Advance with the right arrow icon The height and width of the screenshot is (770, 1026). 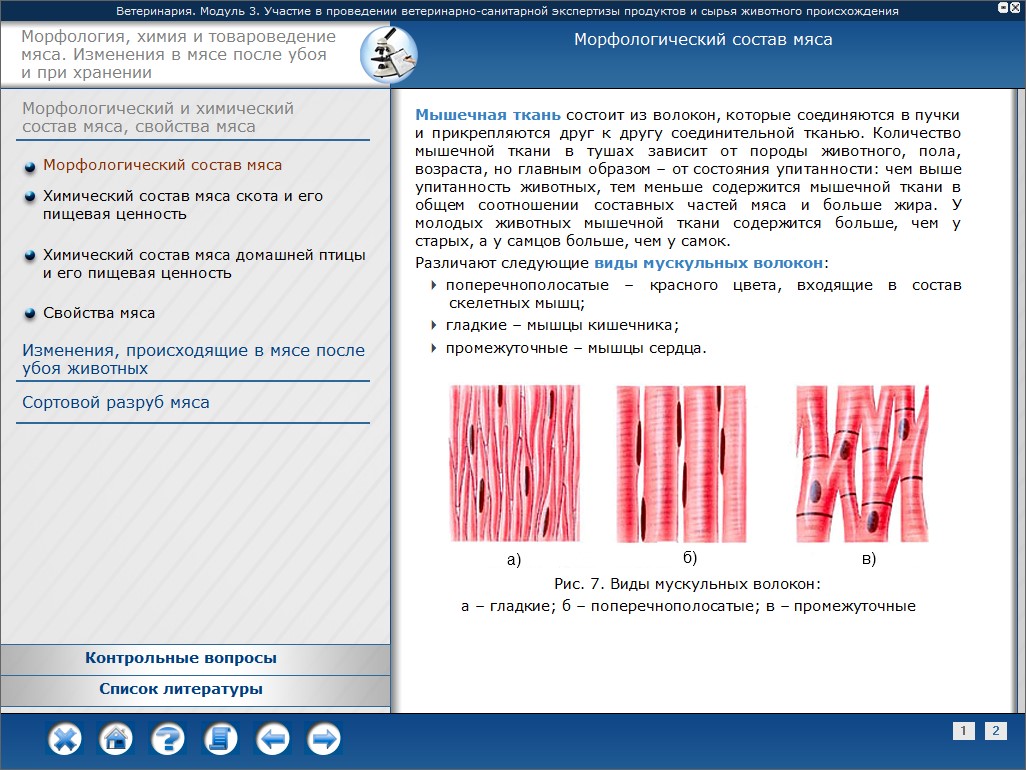[324, 740]
